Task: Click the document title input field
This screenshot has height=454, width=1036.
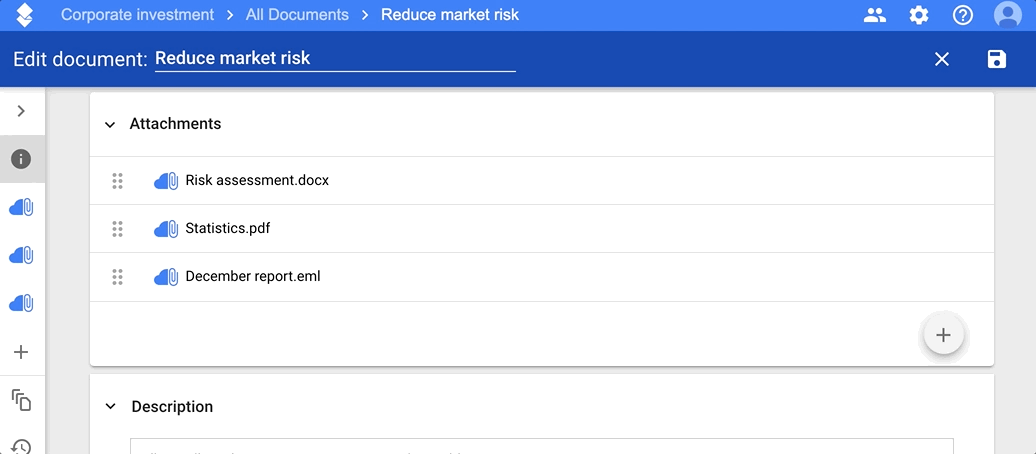Action: click(335, 59)
